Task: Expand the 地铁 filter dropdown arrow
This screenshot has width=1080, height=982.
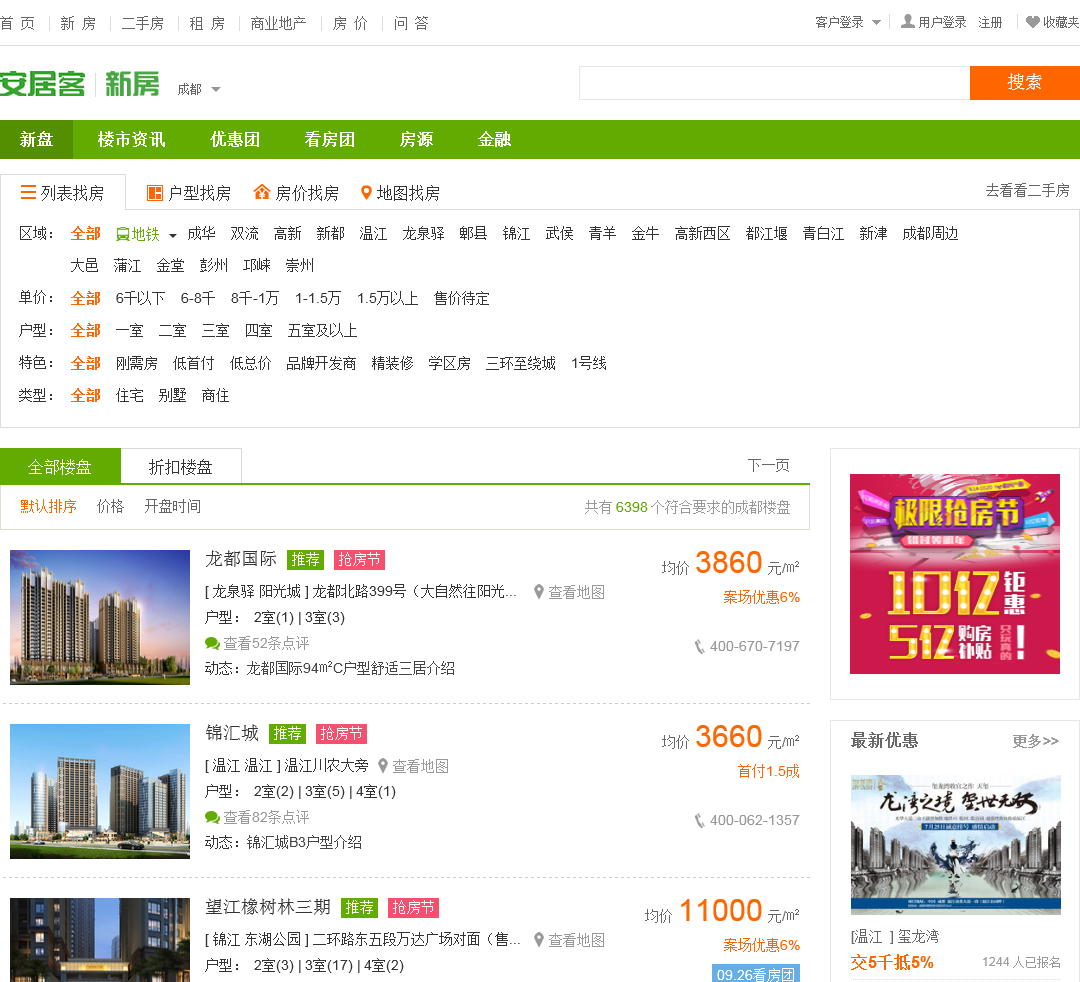Action: [173, 236]
